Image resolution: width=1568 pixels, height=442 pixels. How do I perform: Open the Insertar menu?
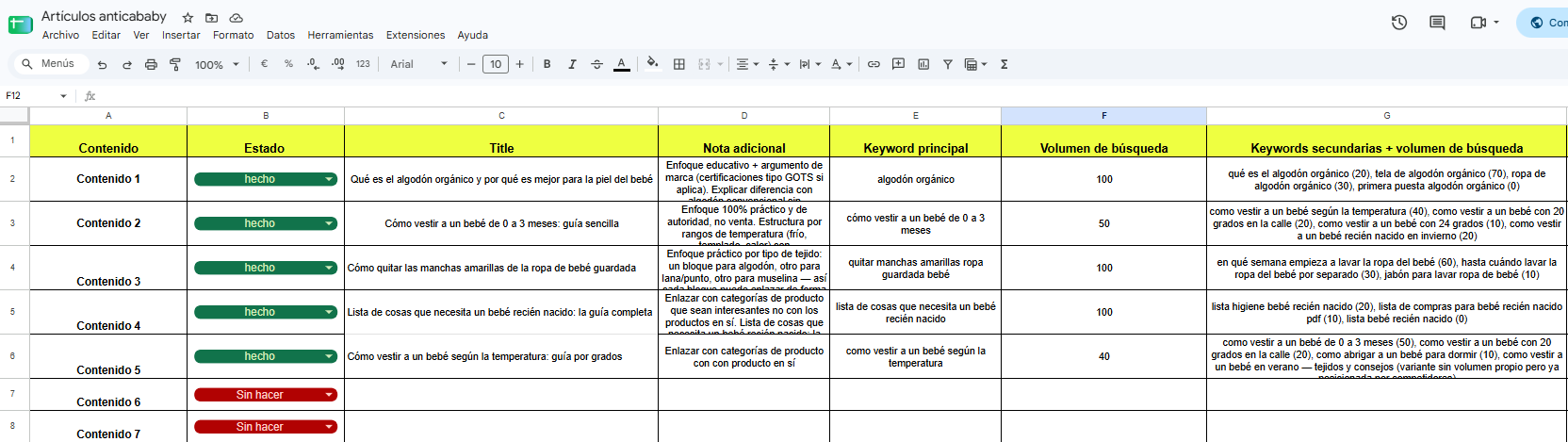181,35
